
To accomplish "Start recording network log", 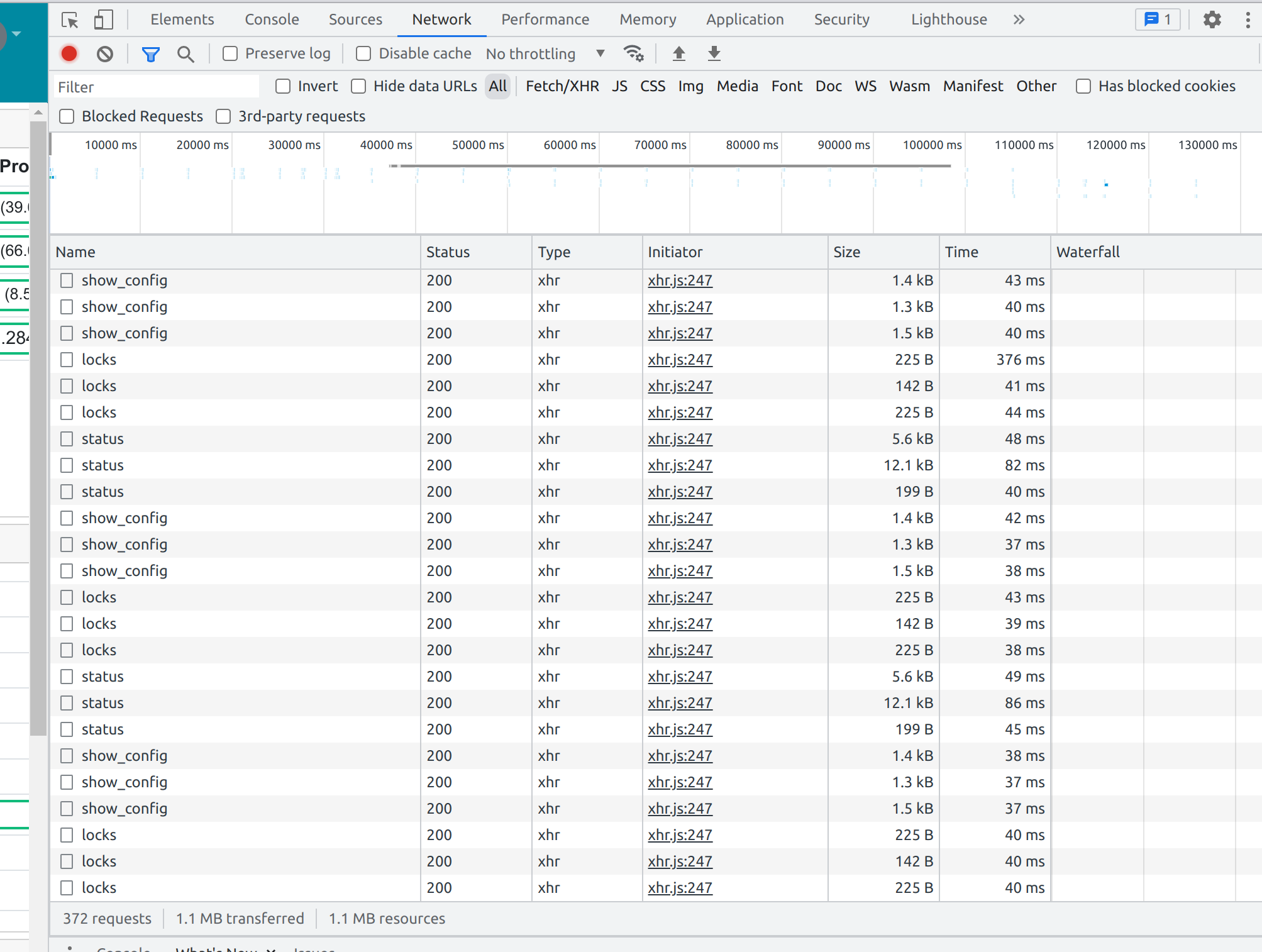I will [x=69, y=53].
